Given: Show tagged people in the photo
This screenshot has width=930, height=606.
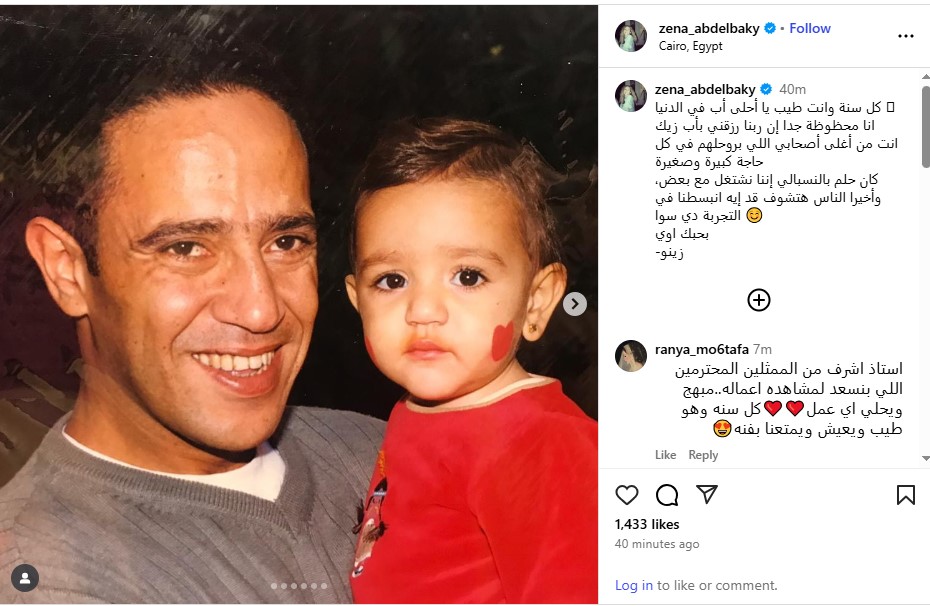Looking at the screenshot, I should [x=25, y=578].
